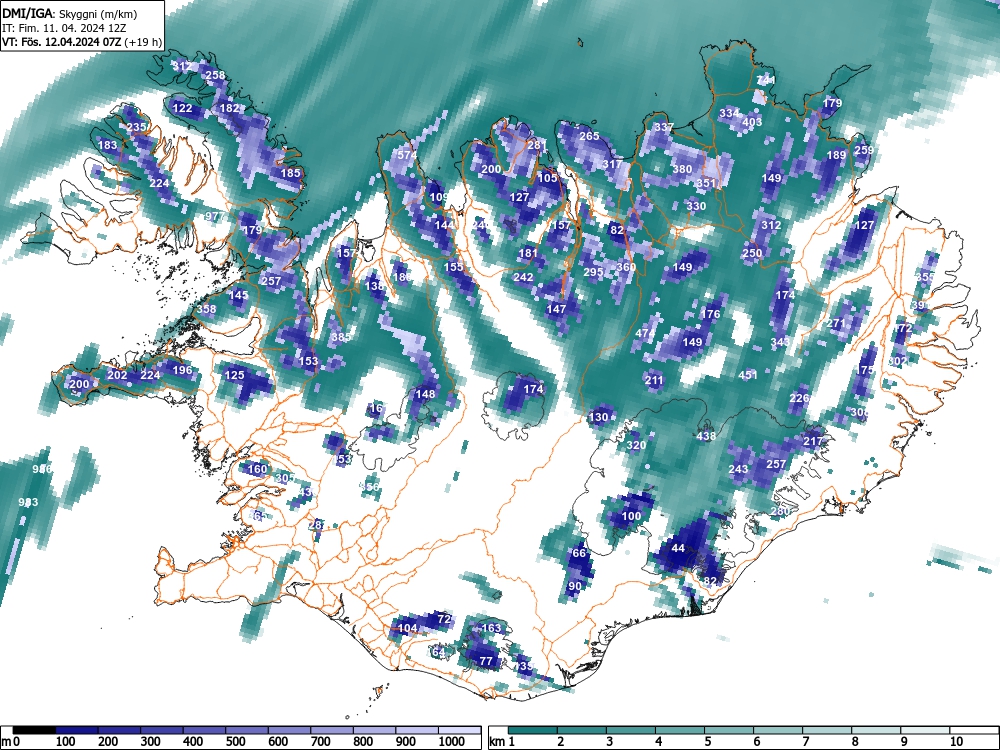Click the 1000 tick label on metre scale

click(x=452, y=742)
